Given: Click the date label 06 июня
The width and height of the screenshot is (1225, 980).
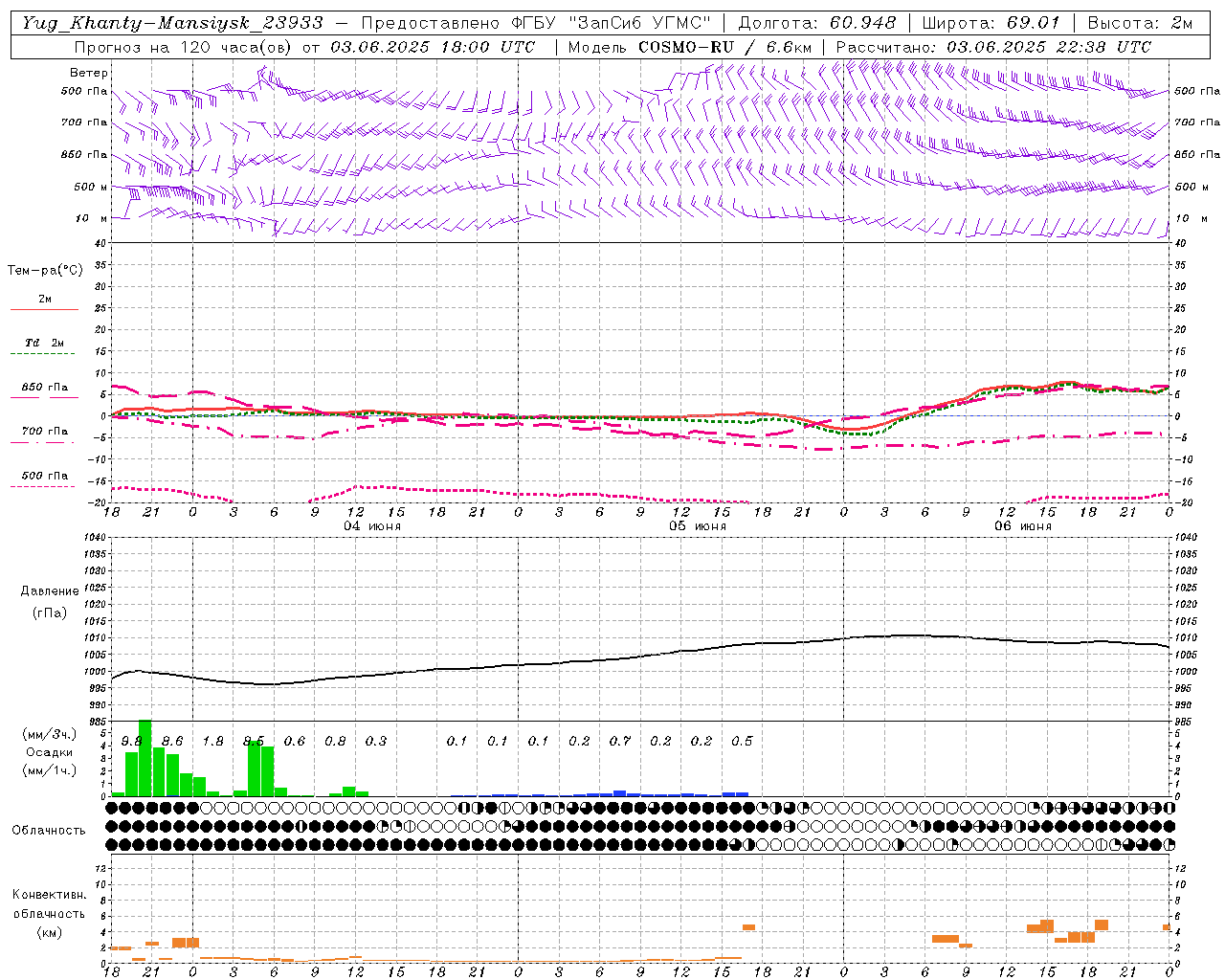Looking at the screenshot, I should pyautogui.click(x=1023, y=526).
